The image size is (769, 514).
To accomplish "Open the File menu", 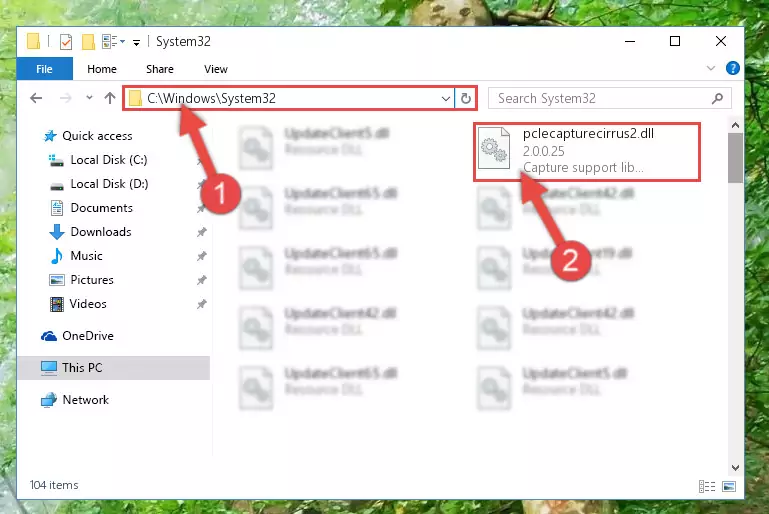I will (45, 69).
